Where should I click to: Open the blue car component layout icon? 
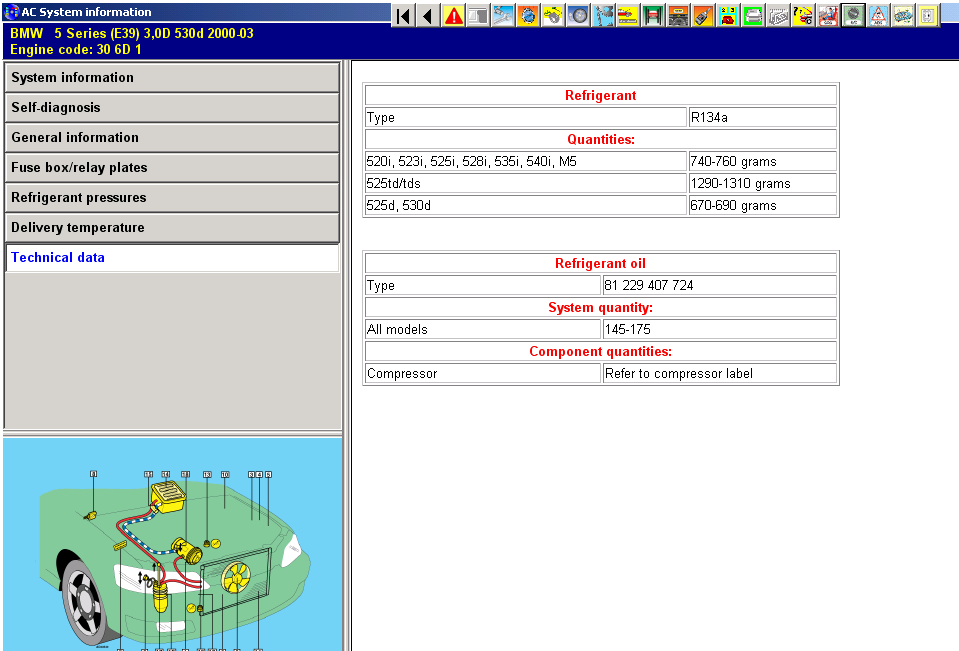tap(904, 16)
